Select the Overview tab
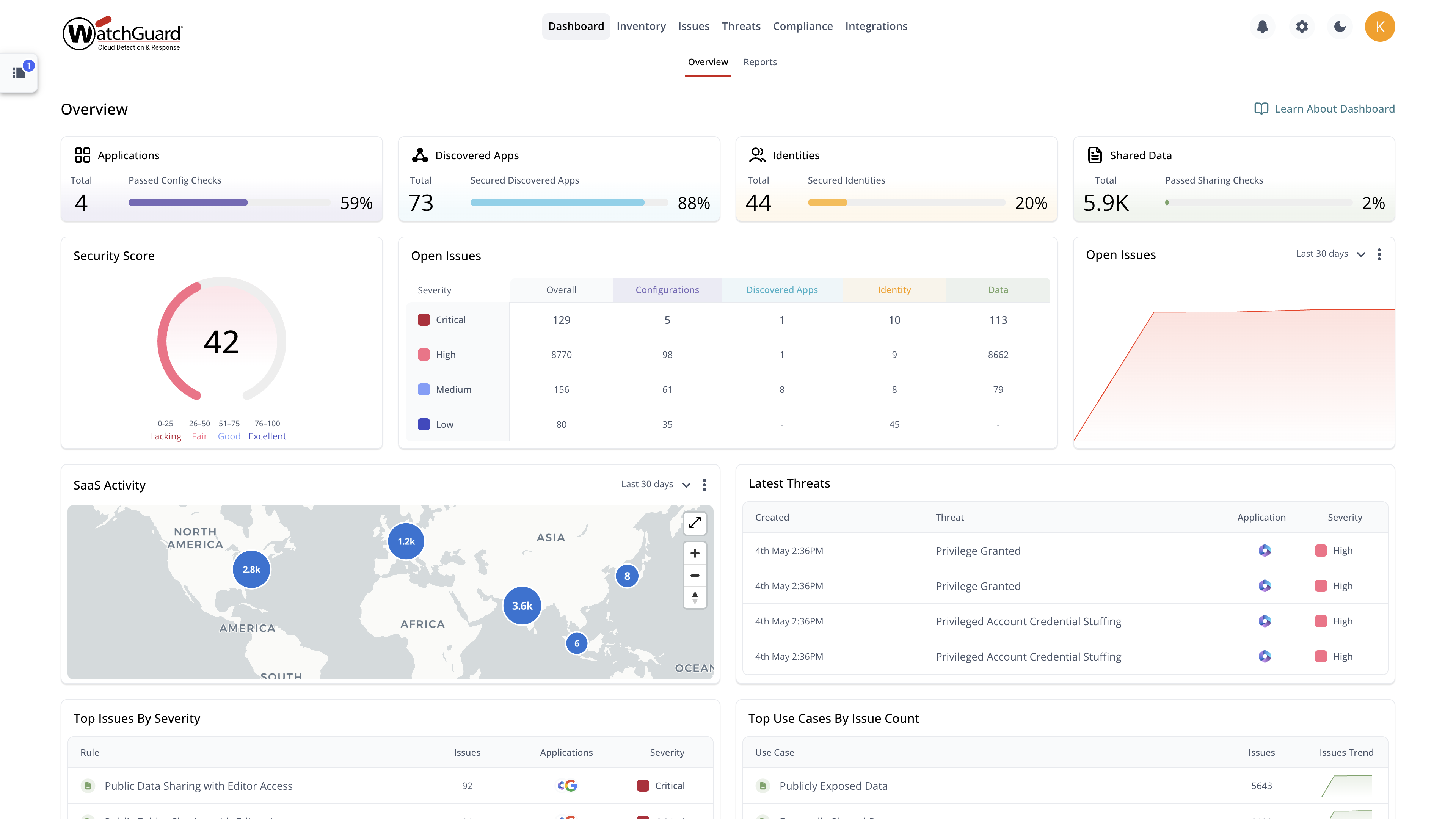 [x=708, y=62]
